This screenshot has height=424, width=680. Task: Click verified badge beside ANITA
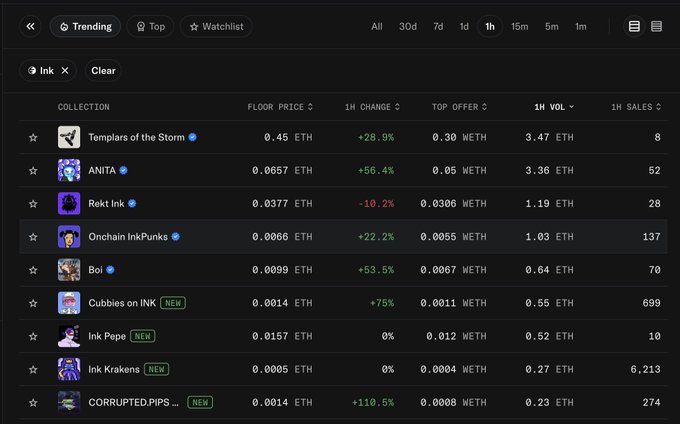(124, 170)
